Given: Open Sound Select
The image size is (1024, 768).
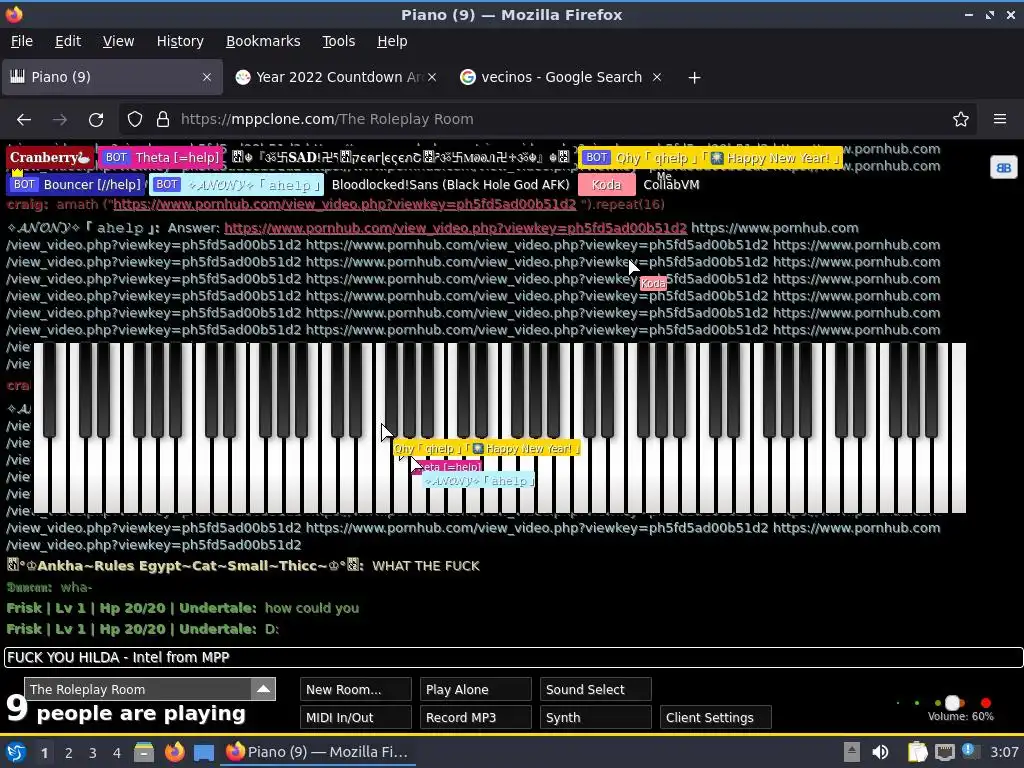Looking at the screenshot, I should point(596,690).
